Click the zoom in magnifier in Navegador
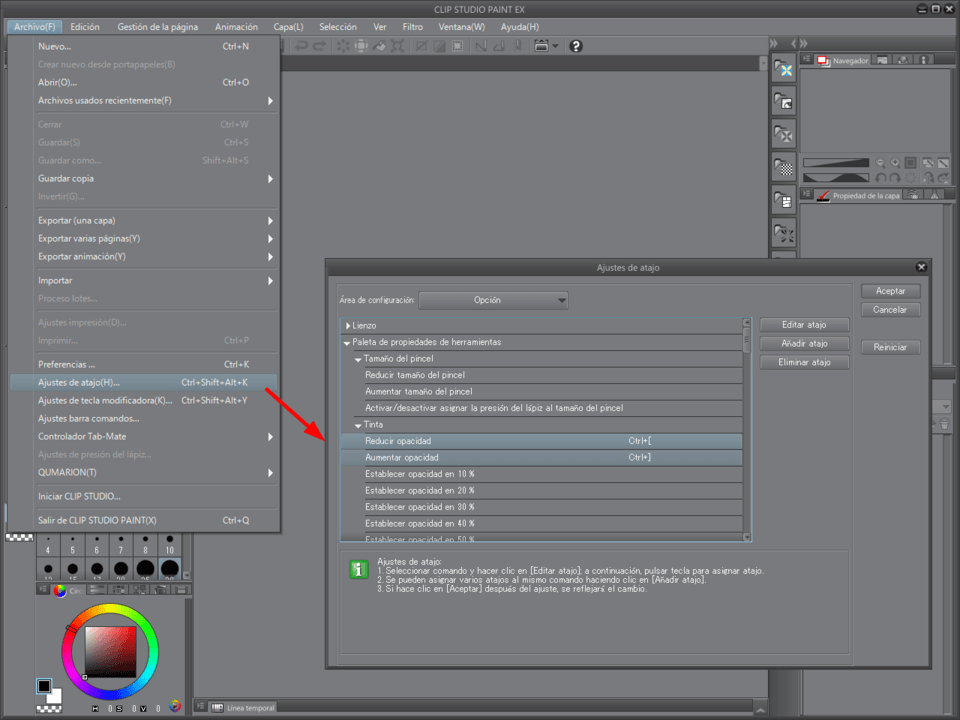This screenshot has height=720, width=960. click(x=895, y=162)
